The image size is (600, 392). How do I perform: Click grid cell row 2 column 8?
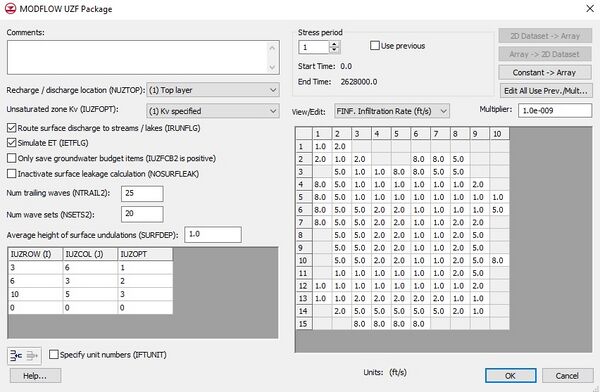click(460, 159)
